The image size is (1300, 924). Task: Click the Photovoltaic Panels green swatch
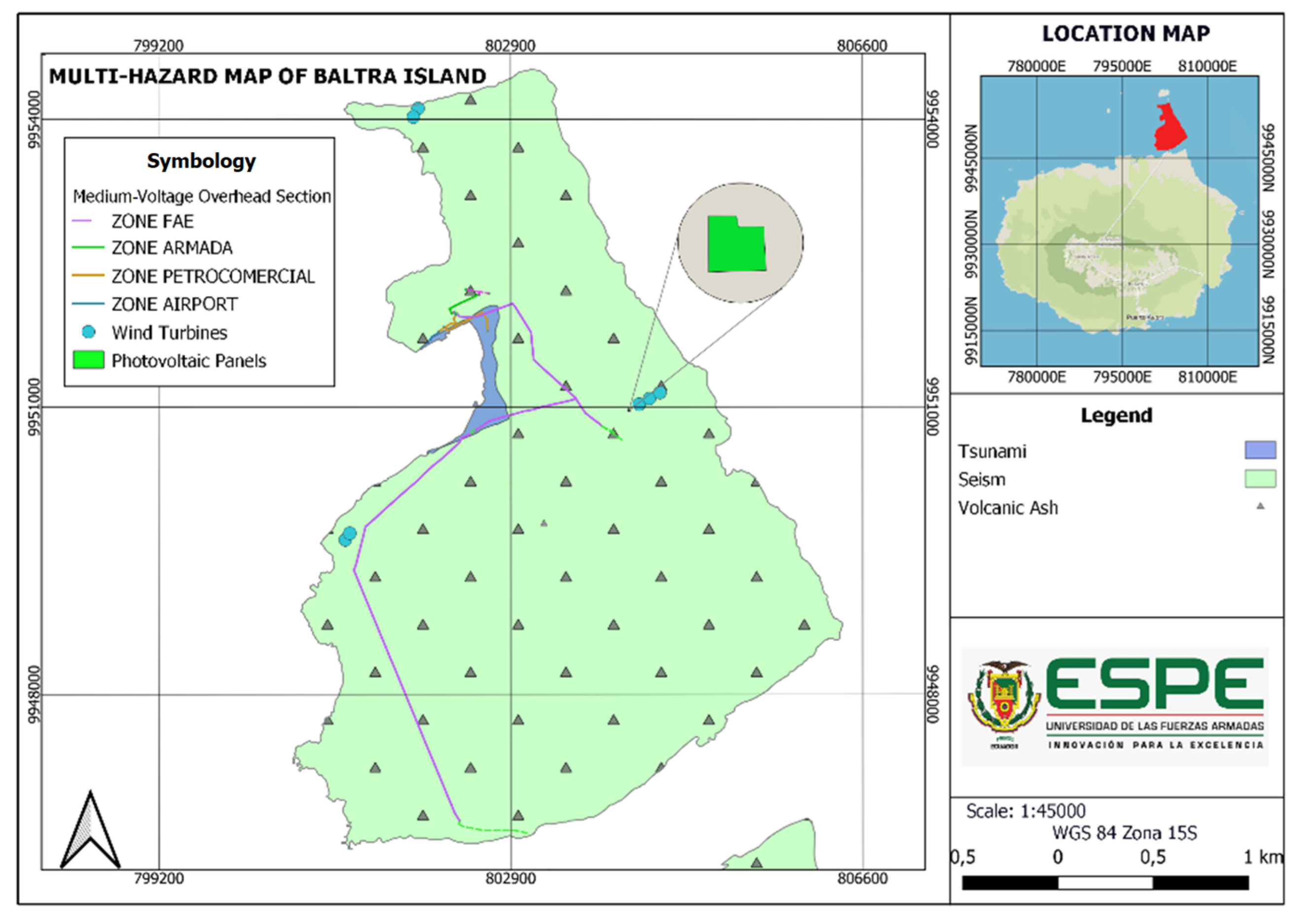88,360
